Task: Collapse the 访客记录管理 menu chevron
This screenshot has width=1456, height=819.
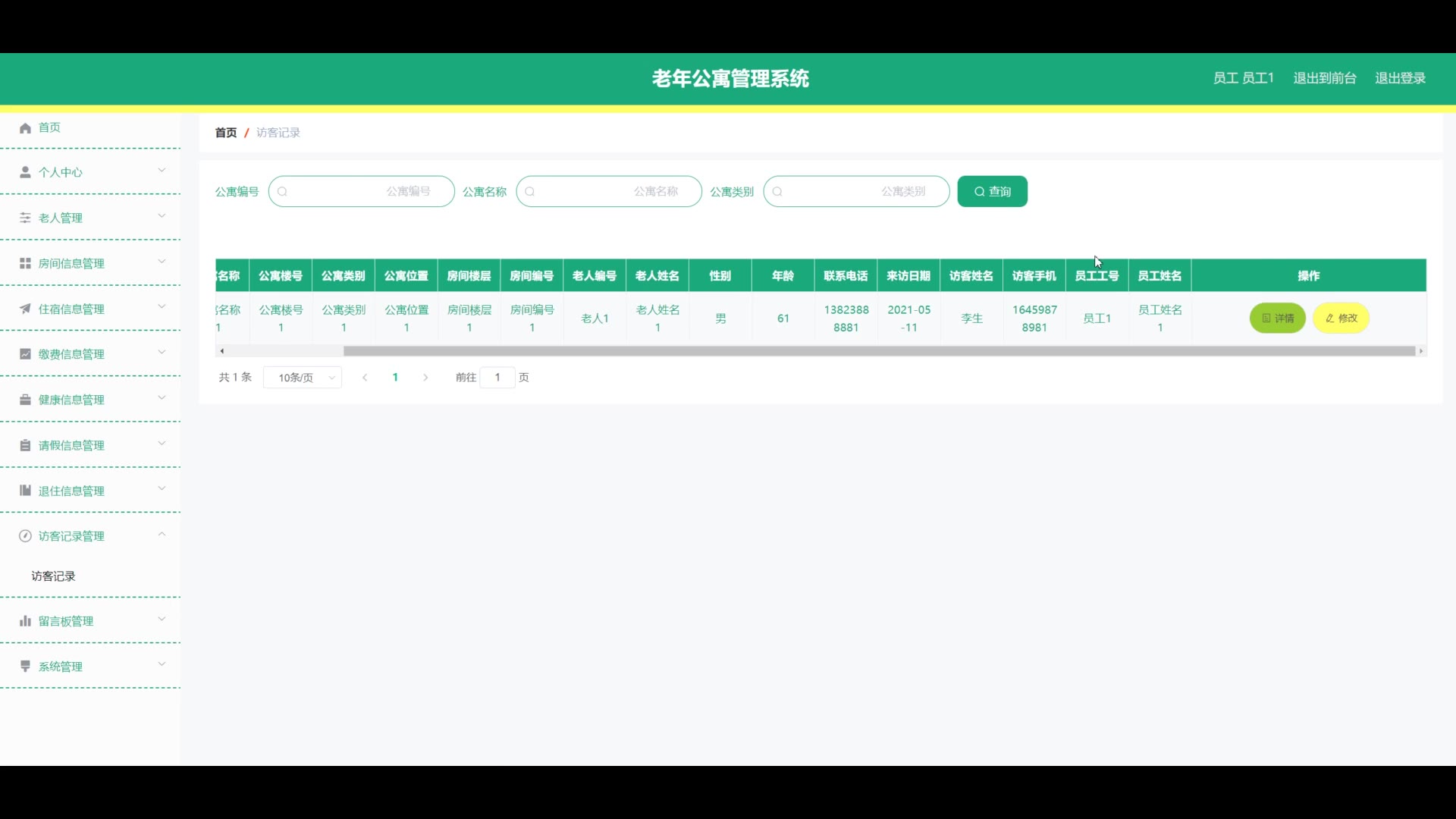Action: click(162, 535)
